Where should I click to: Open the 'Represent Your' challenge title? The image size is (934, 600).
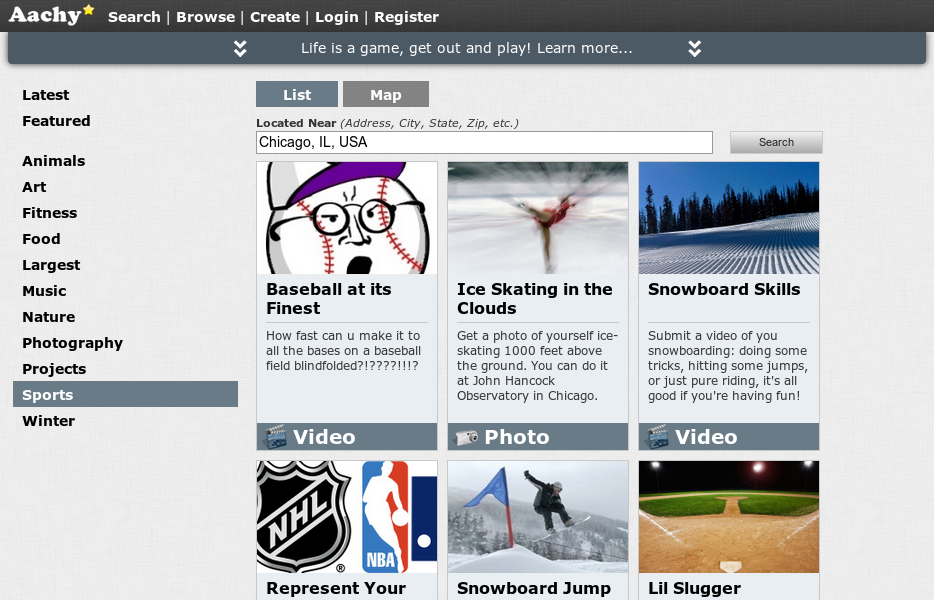(336, 588)
